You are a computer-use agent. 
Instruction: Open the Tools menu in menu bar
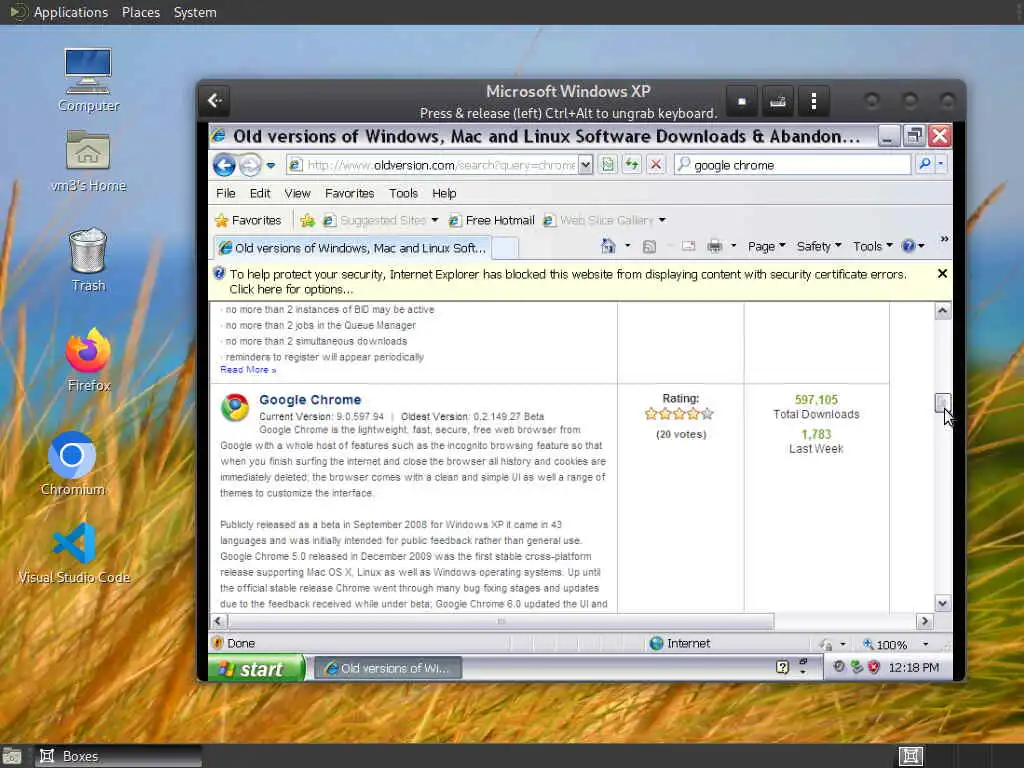(403, 193)
